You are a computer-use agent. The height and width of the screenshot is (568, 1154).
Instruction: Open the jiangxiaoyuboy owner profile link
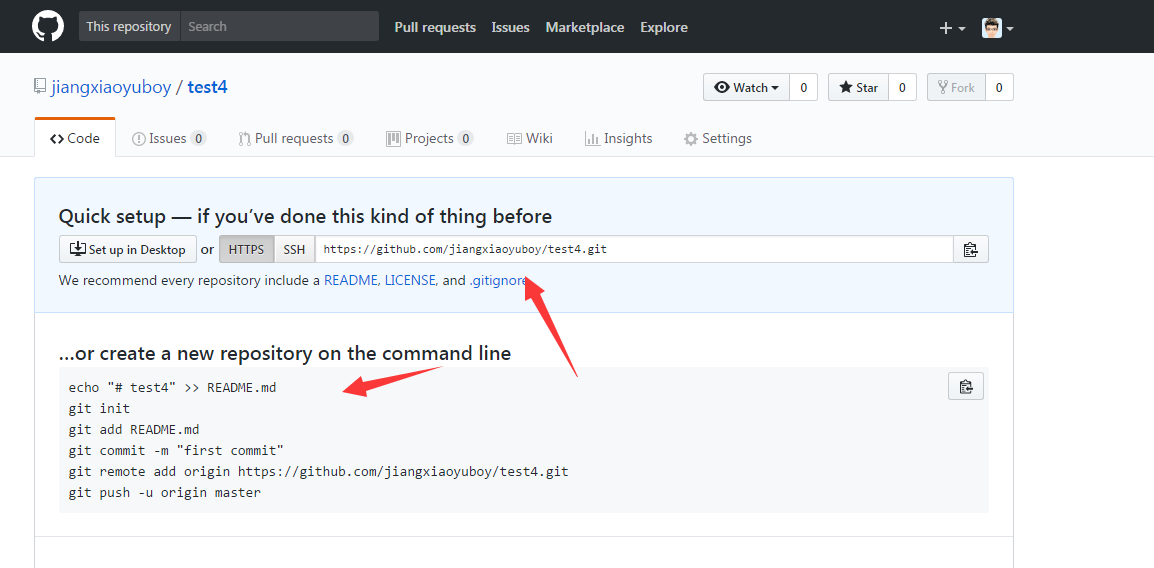coord(111,87)
